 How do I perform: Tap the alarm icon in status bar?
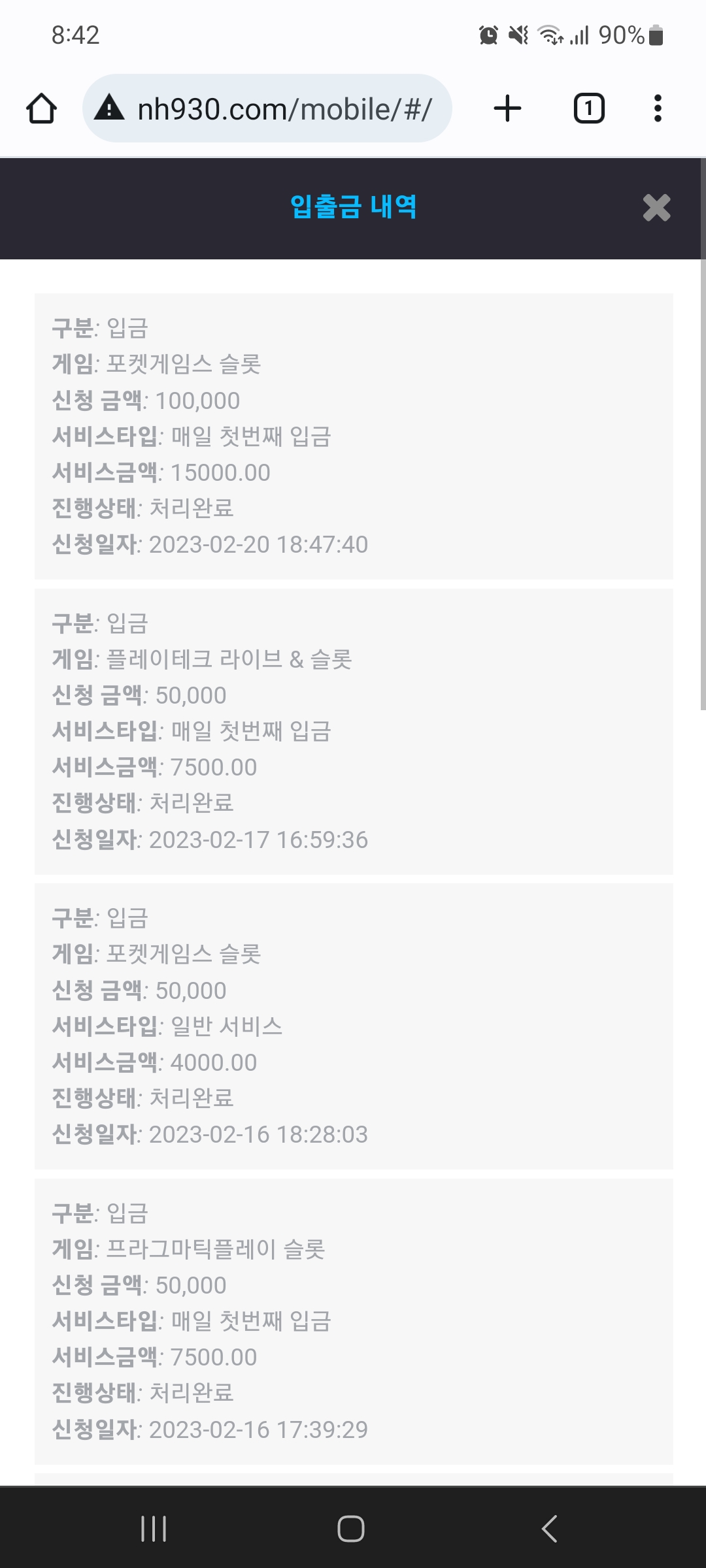(488, 35)
